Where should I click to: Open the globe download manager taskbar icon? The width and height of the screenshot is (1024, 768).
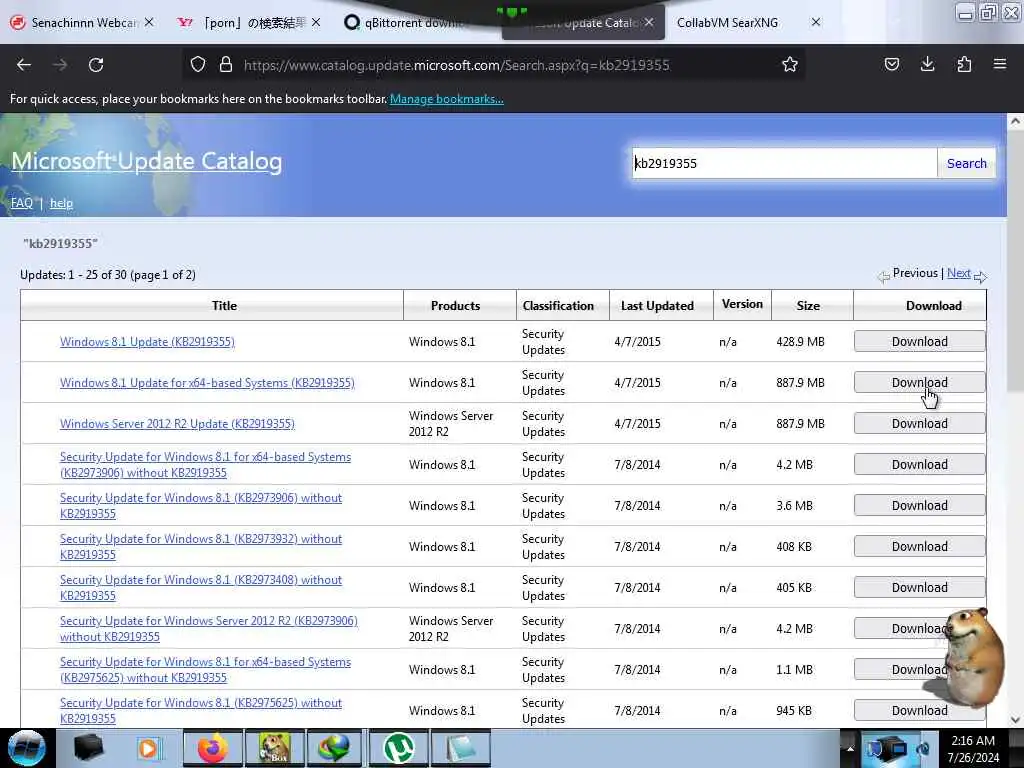[x=334, y=748]
